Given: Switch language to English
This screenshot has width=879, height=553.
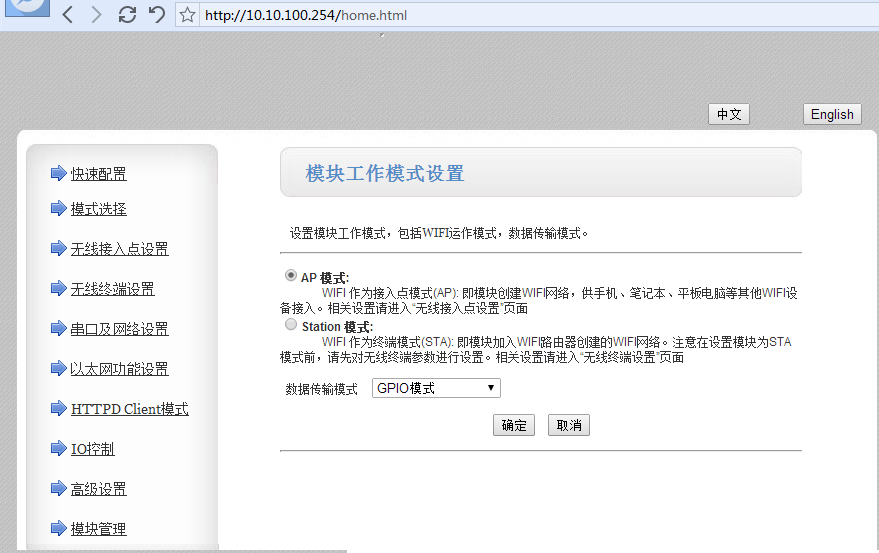Looking at the screenshot, I should (x=831, y=114).
